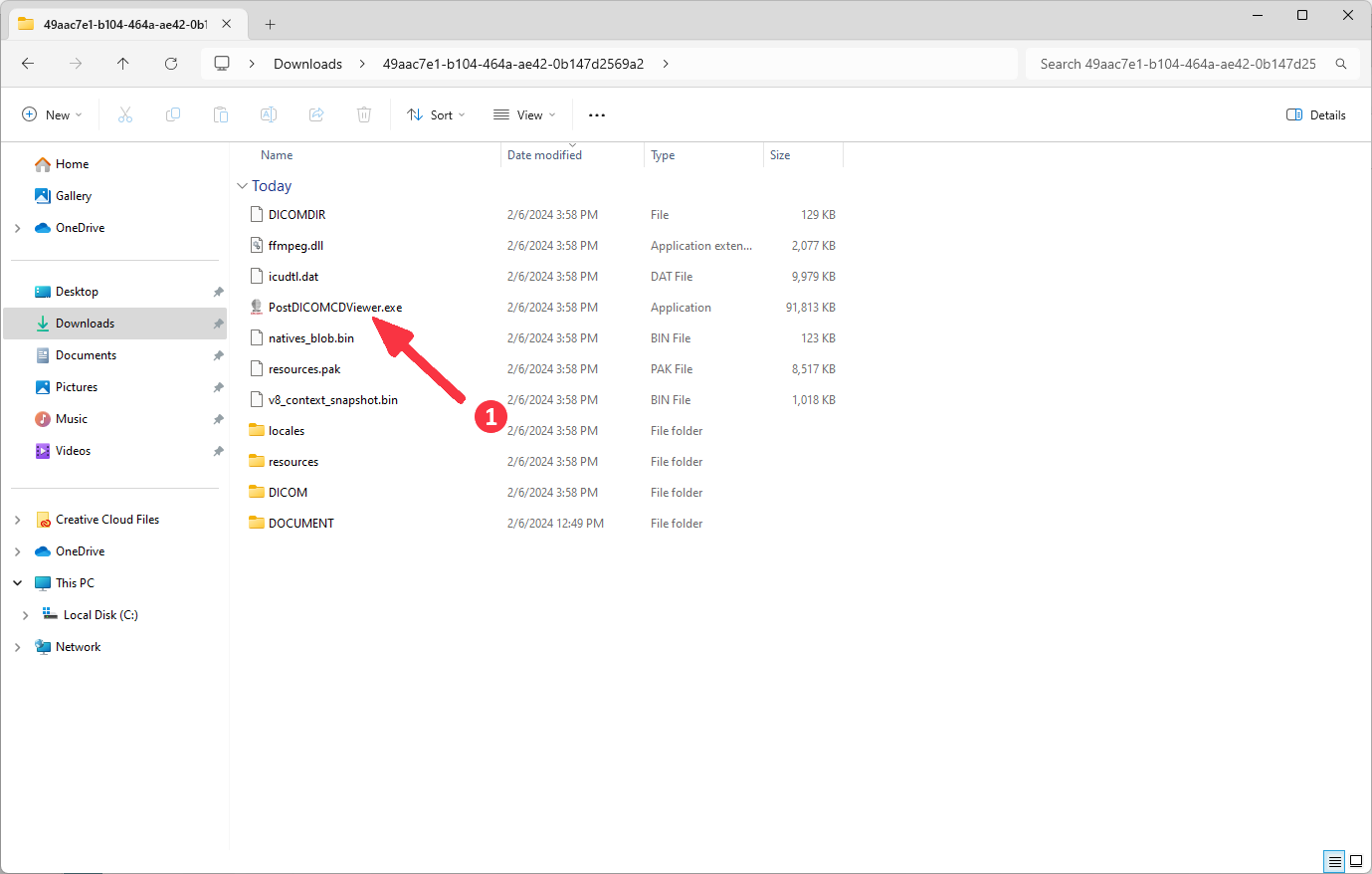1372x874 pixels.
Task: Click the Copy icon in the toolbar
Action: click(172, 114)
